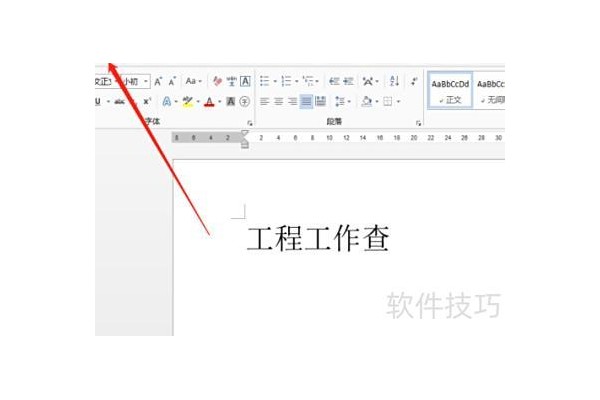Align the text to the left

coord(264,101)
